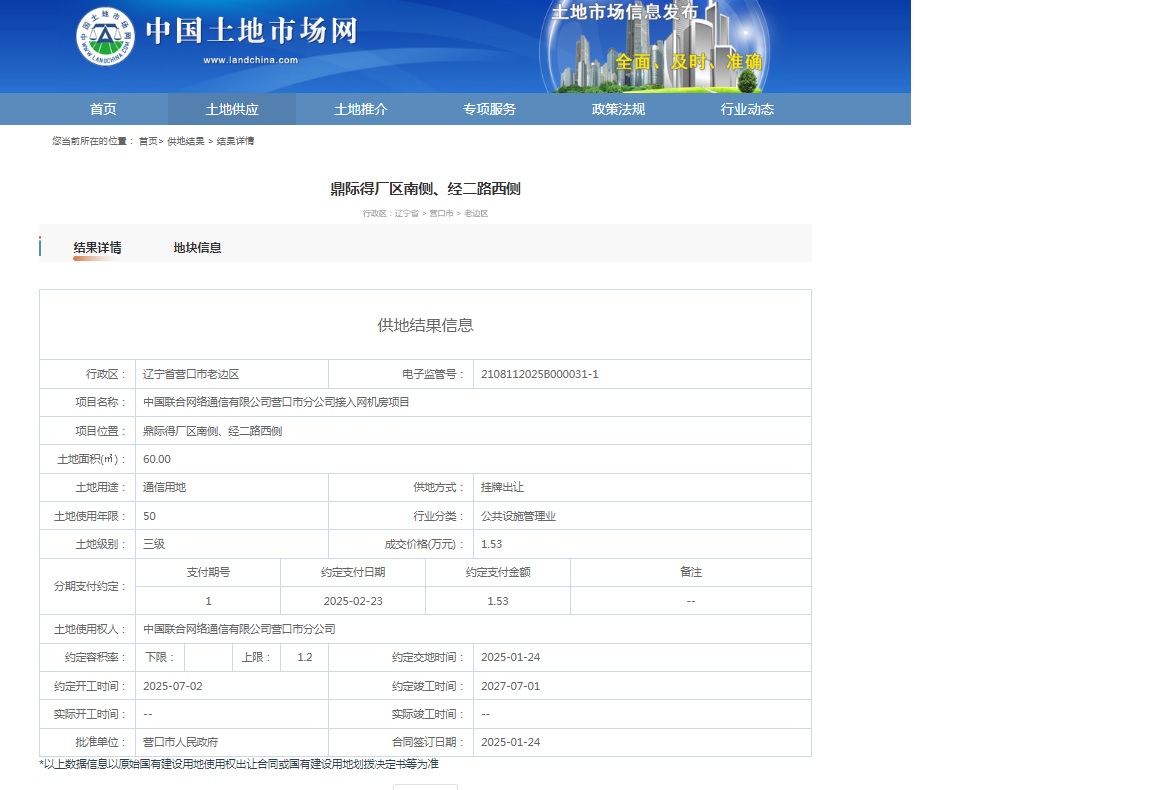The width and height of the screenshot is (1152, 790).
Task: Select the 电子监管号 value 2108112025B000031-1
Action: [x=540, y=374]
